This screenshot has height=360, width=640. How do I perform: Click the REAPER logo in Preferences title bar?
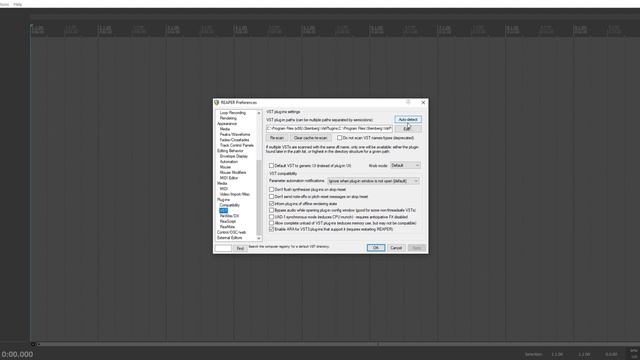pos(217,102)
